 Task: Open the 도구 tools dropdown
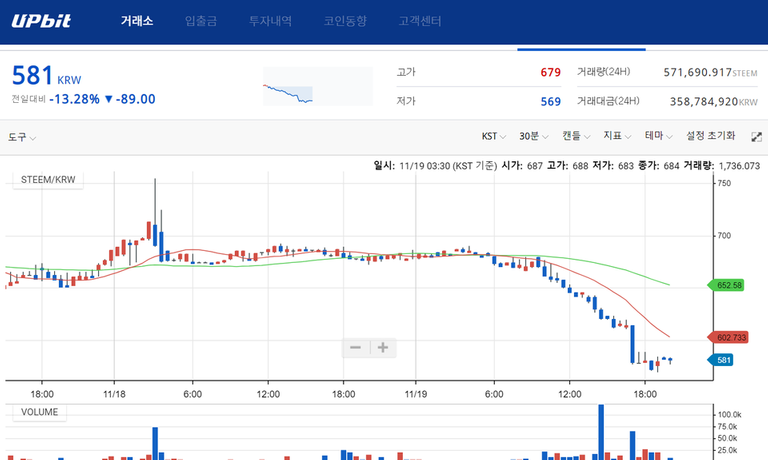pos(22,136)
